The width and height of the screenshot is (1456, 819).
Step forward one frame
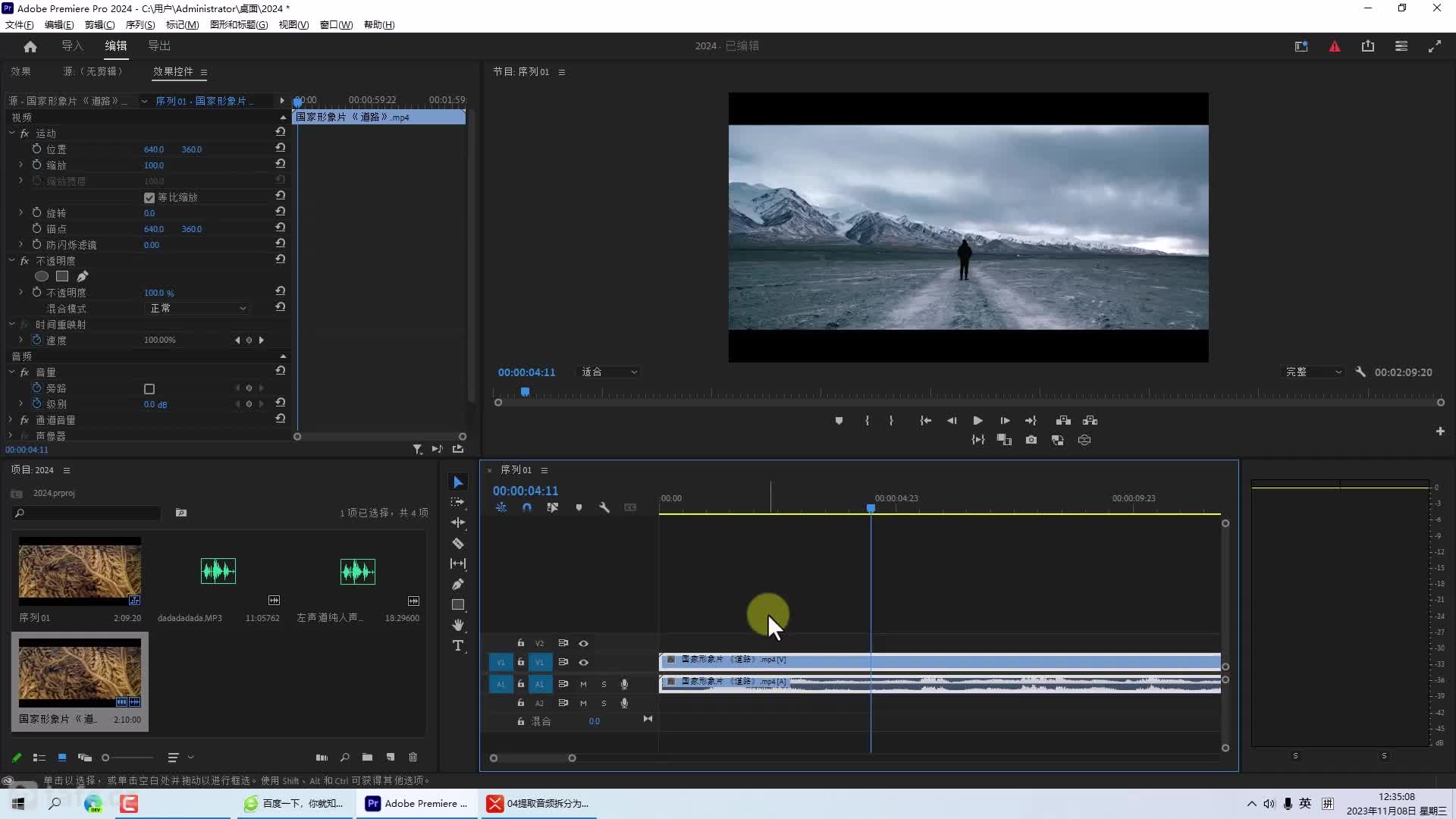point(1005,421)
